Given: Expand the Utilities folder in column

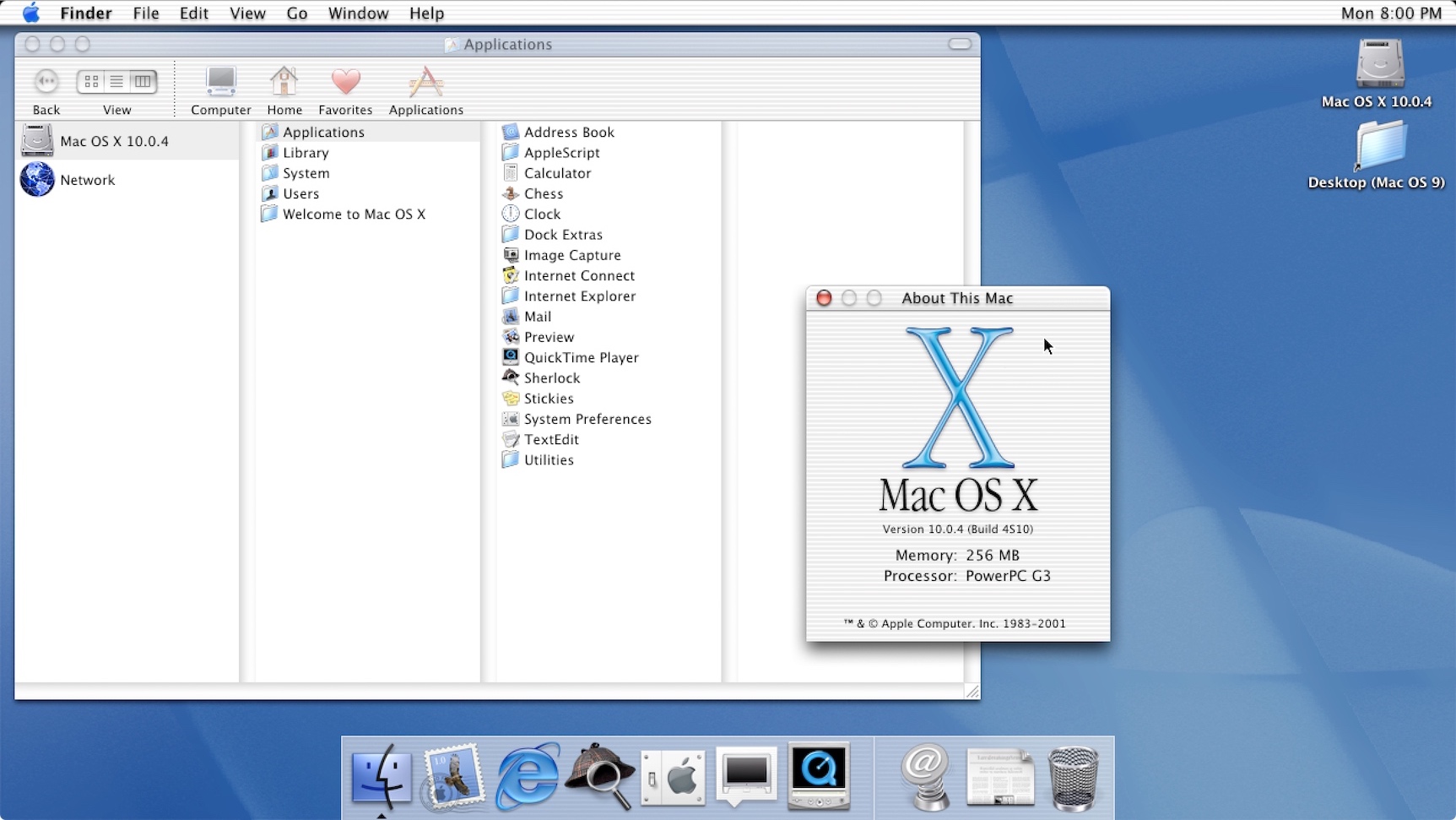Looking at the screenshot, I should click(549, 460).
